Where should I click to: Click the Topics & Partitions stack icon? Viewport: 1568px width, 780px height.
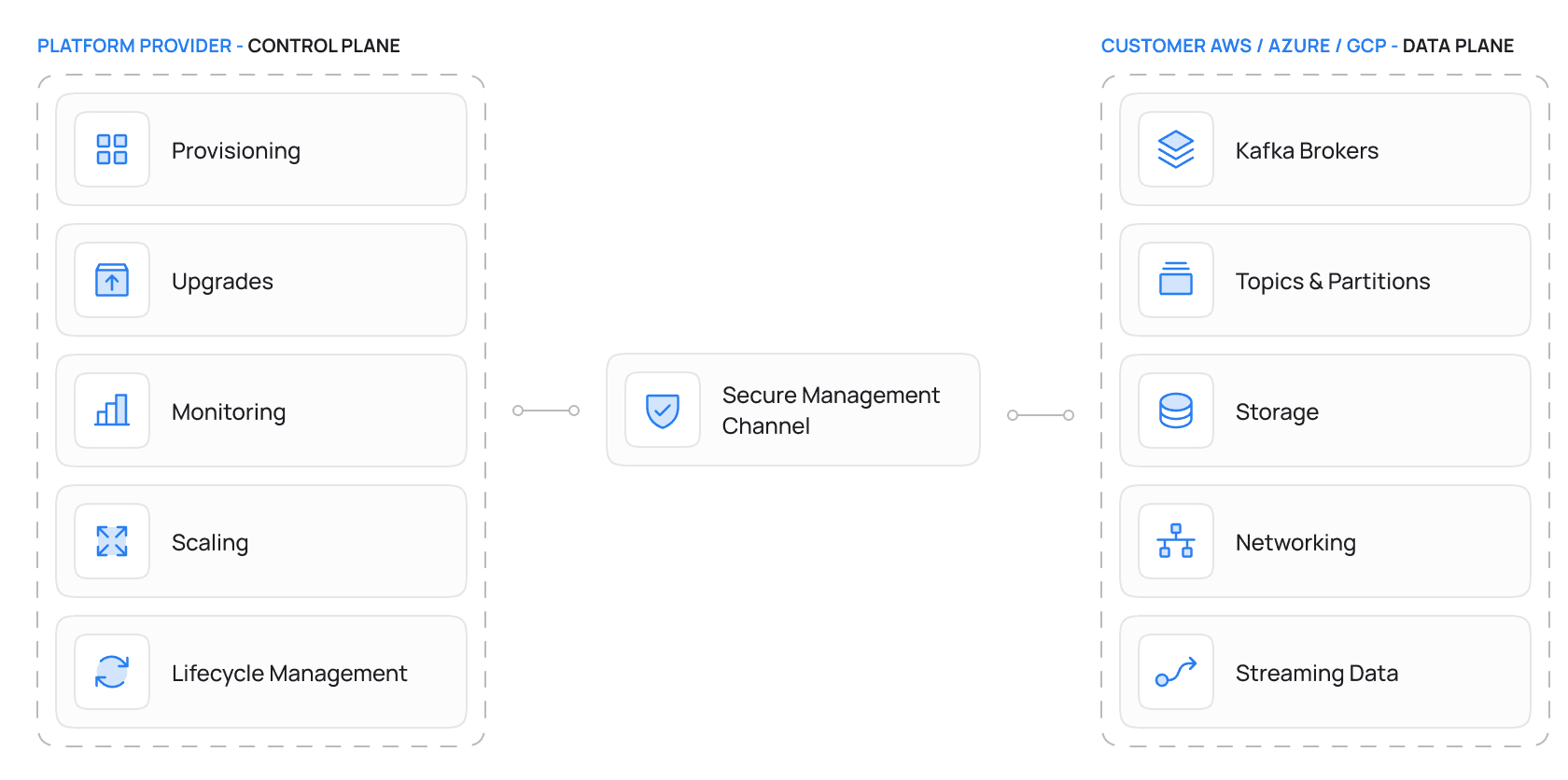(x=1176, y=280)
